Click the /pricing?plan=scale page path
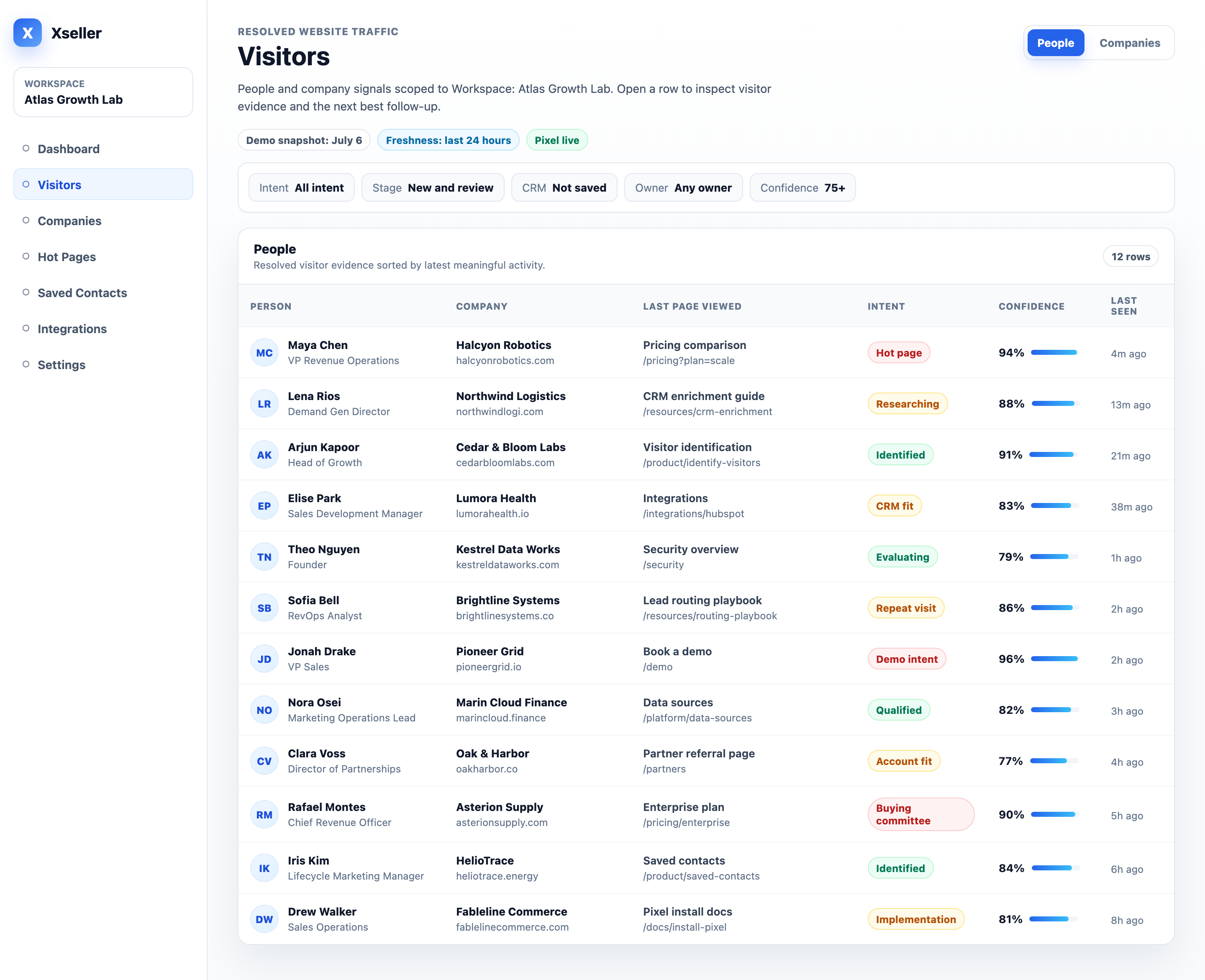 tap(689, 361)
